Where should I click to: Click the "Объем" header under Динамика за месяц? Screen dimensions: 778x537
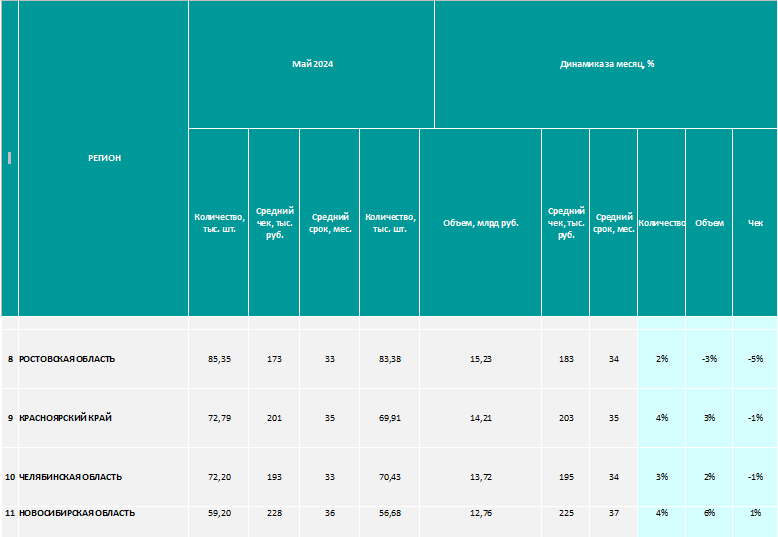709,223
